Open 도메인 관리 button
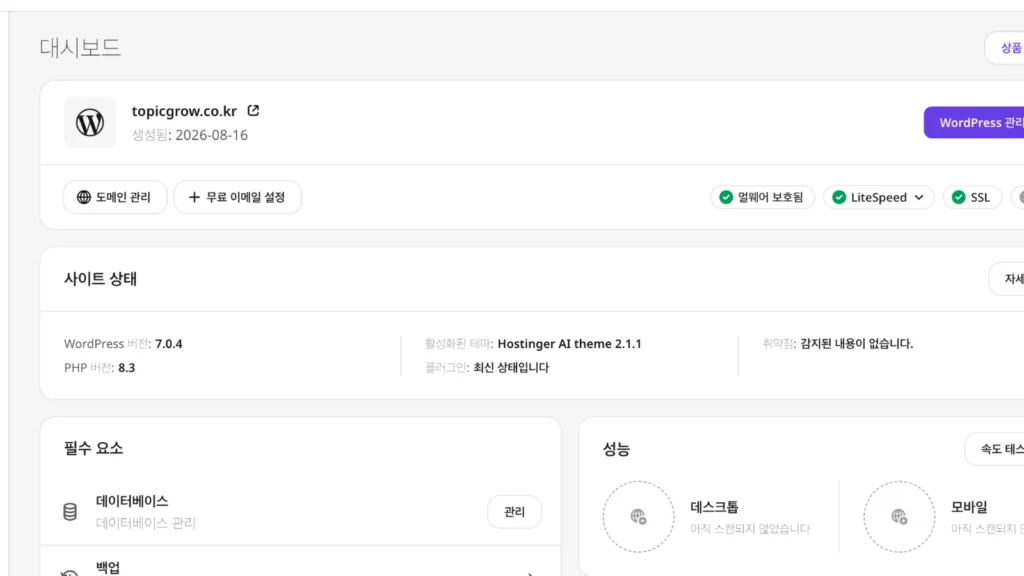The width and height of the screenshot is (1024, 576). click(115, 197)
